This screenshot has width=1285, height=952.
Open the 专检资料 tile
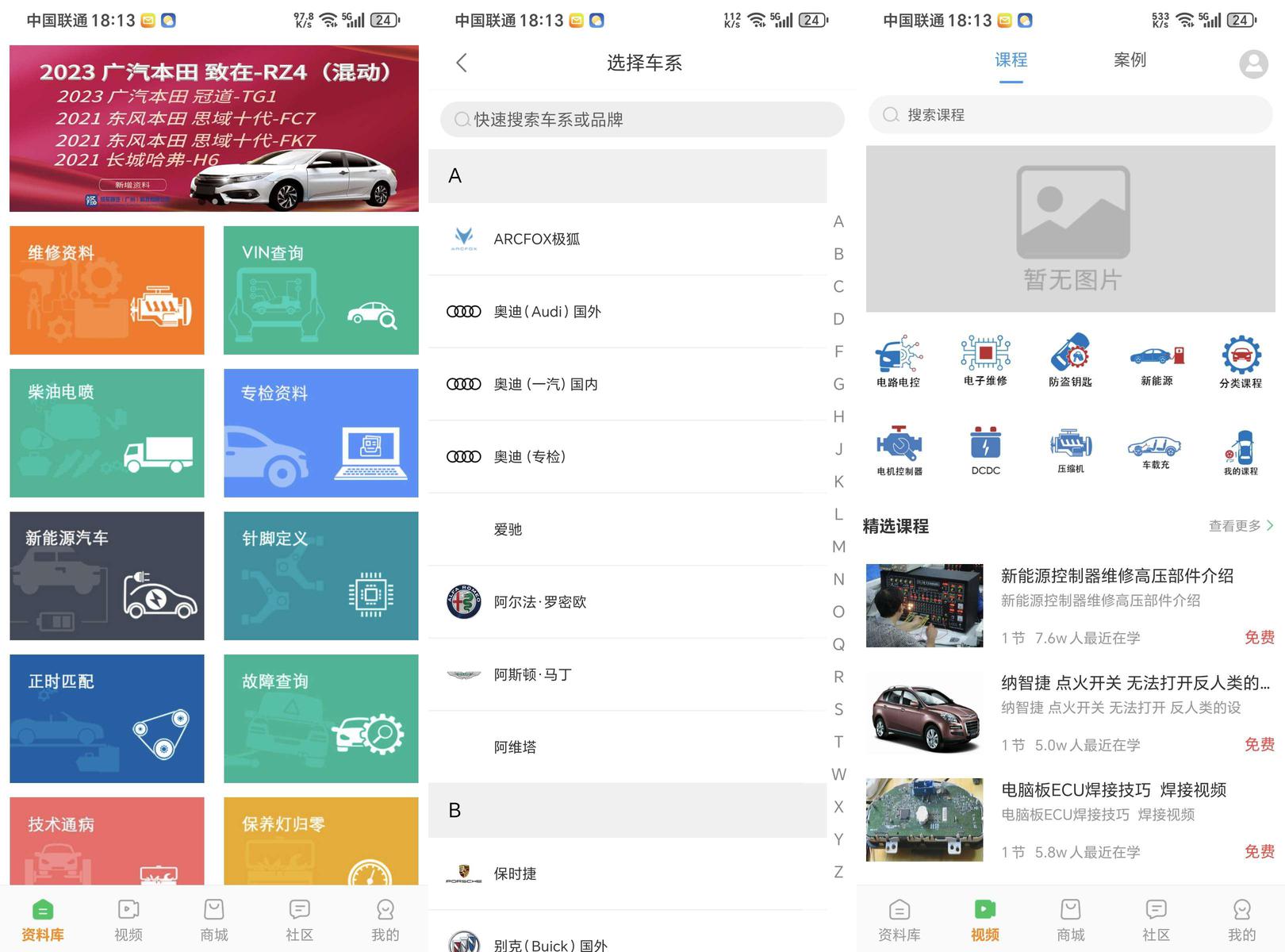(x=321, y=433)
